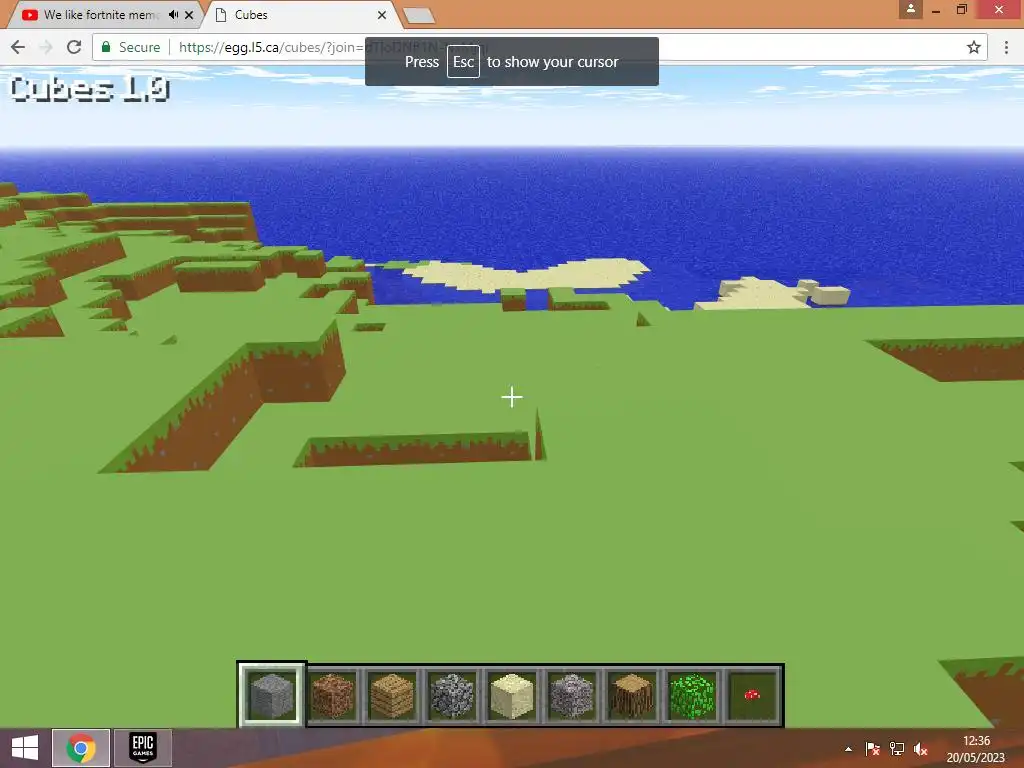Select the dirt block in hotbar
The width and height of the screenshot is (1024, 768).
point(332,696)
